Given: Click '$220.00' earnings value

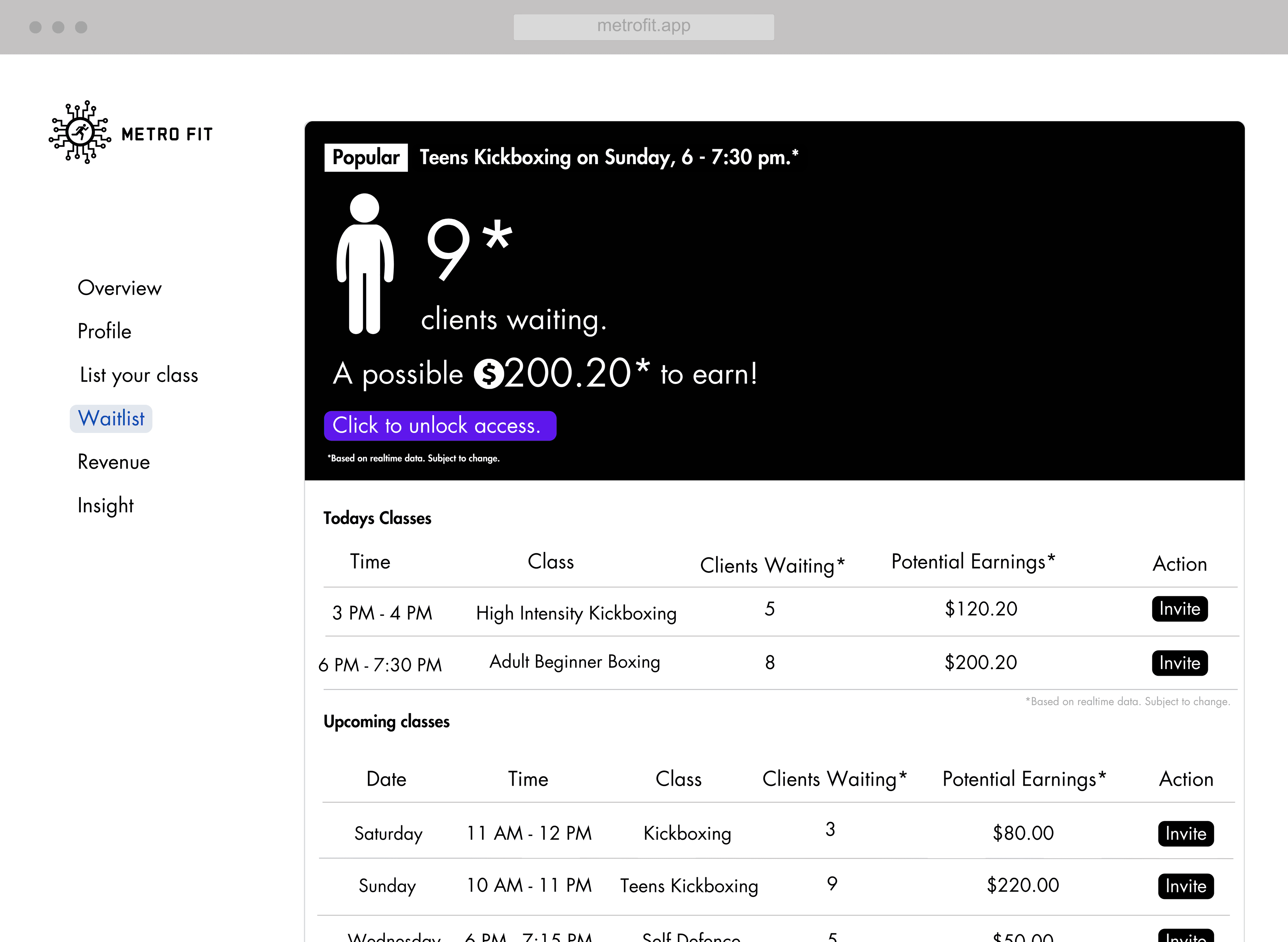Looking at the screenshot, I should coord(1023,885).
